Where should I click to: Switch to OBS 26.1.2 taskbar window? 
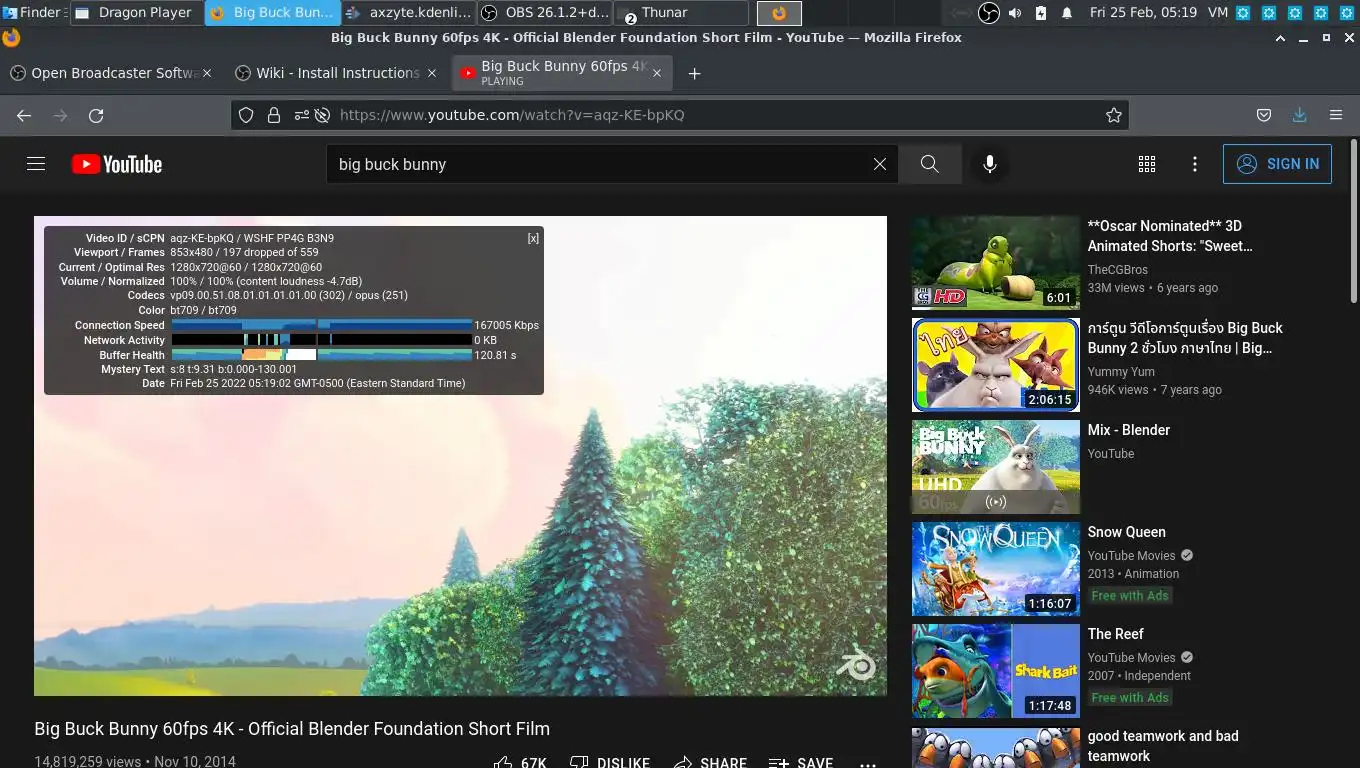[545, 13]
